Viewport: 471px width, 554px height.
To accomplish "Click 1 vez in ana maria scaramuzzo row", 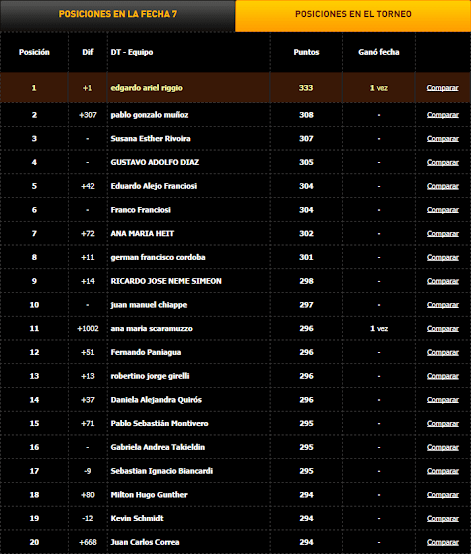I will 379,329.
